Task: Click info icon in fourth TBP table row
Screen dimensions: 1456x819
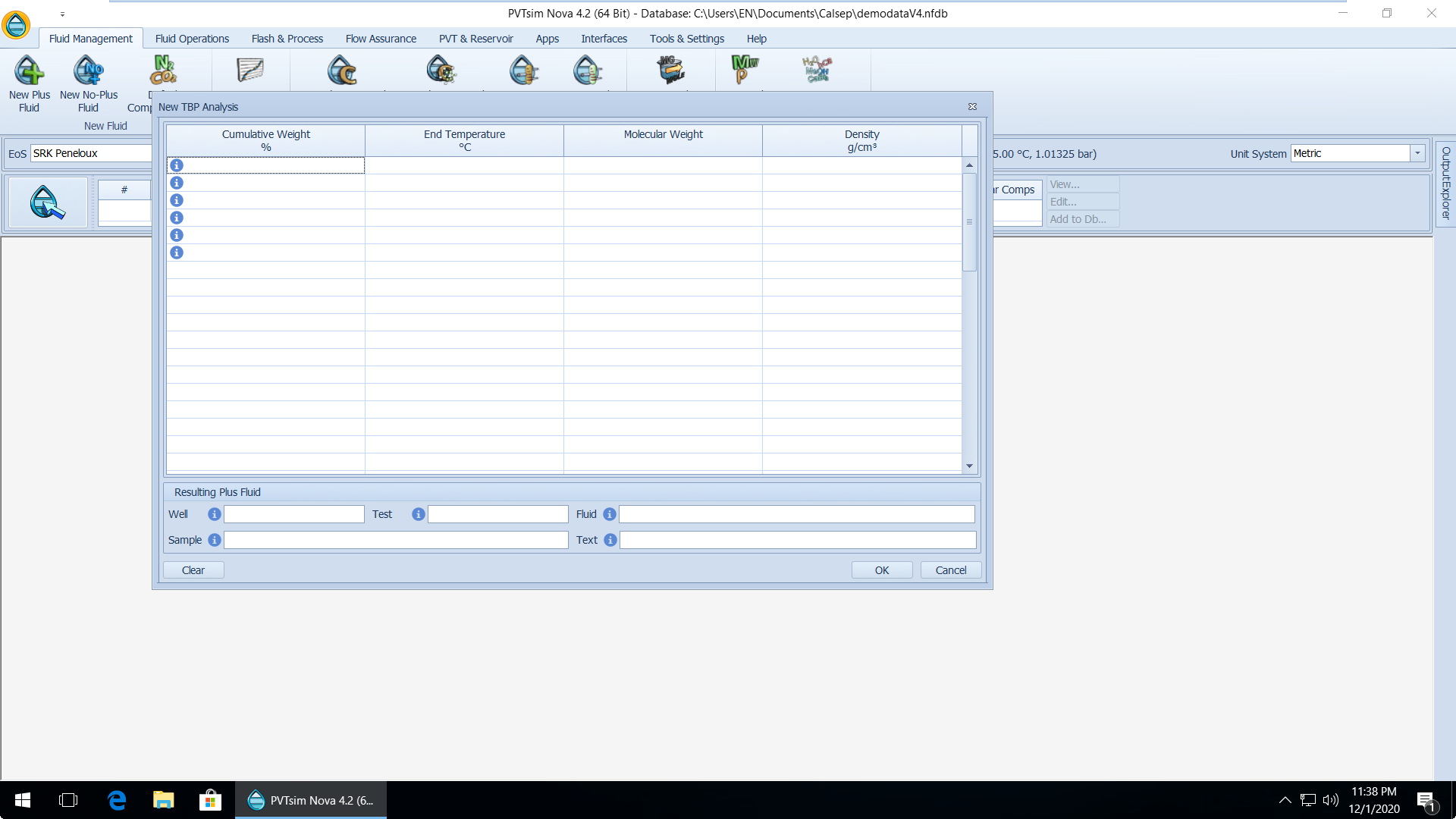Action: click(177, 218)
